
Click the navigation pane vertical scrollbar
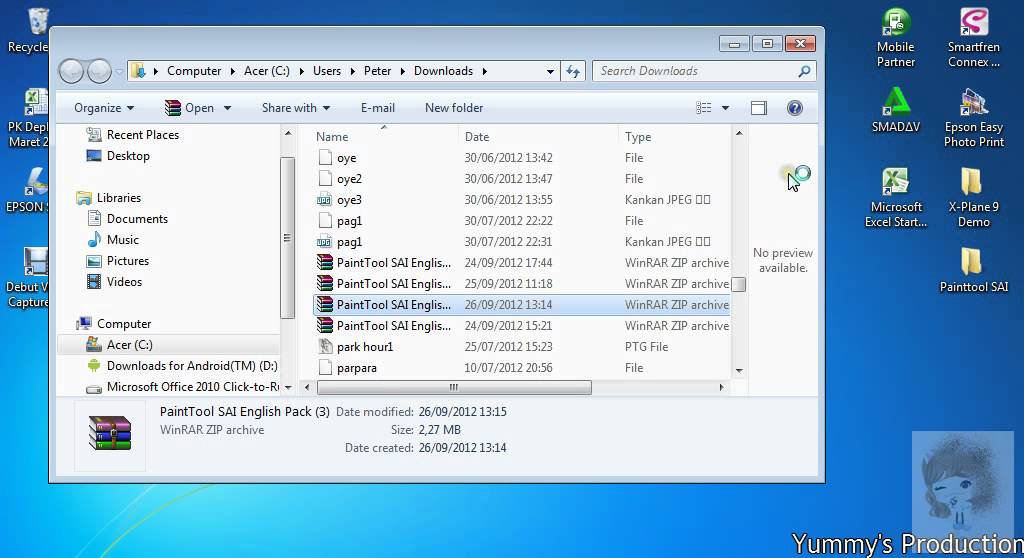pos(287,238)
